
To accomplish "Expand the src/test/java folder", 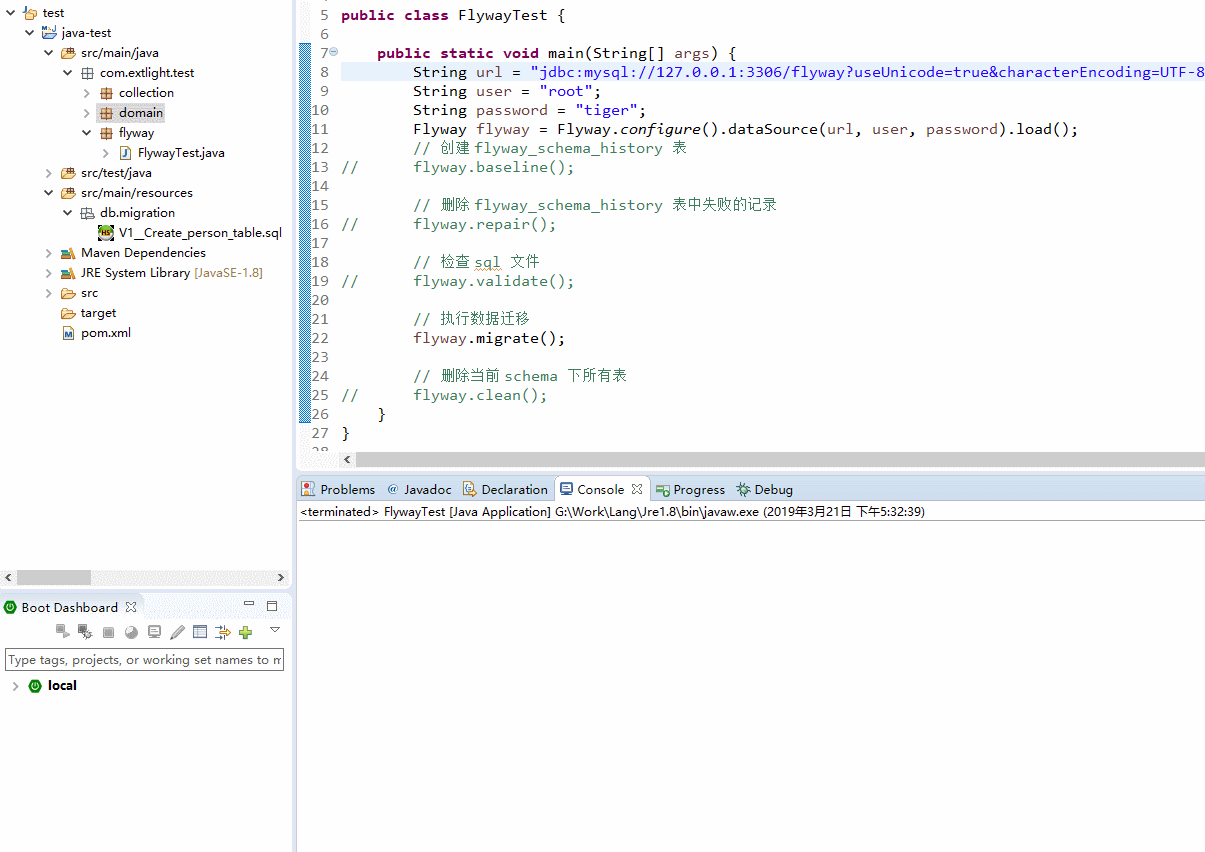I will [x=49, y=173].
